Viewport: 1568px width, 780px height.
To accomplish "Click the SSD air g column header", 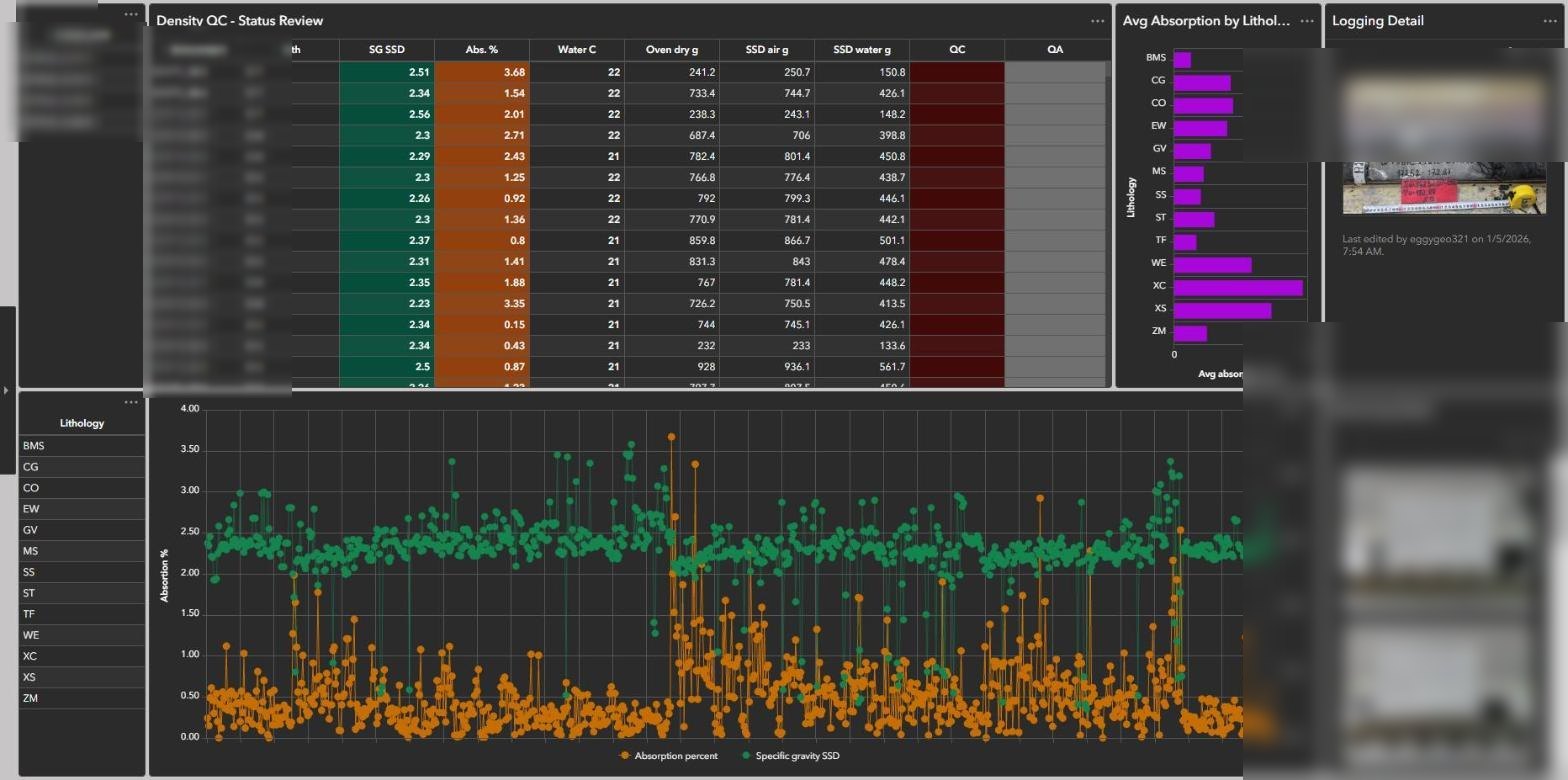I will coord(767,50).
